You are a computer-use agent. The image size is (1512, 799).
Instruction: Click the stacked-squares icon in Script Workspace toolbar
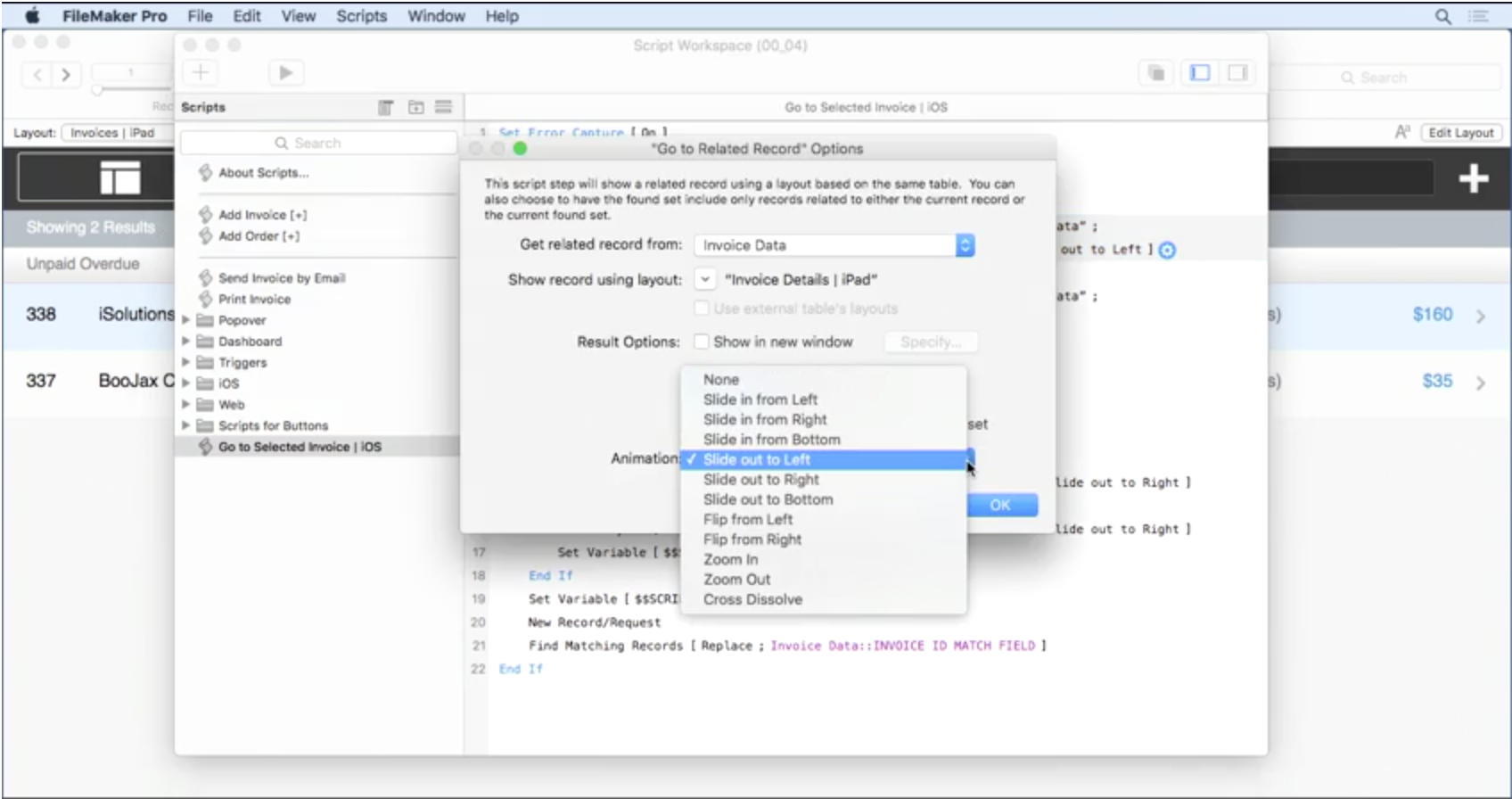(1156, 73)
